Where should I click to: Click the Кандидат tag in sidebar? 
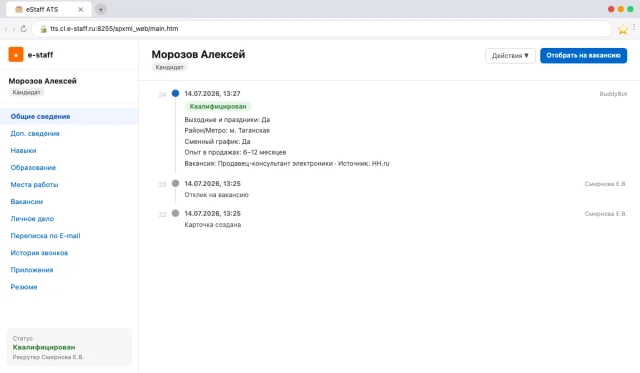coord(27,93)
